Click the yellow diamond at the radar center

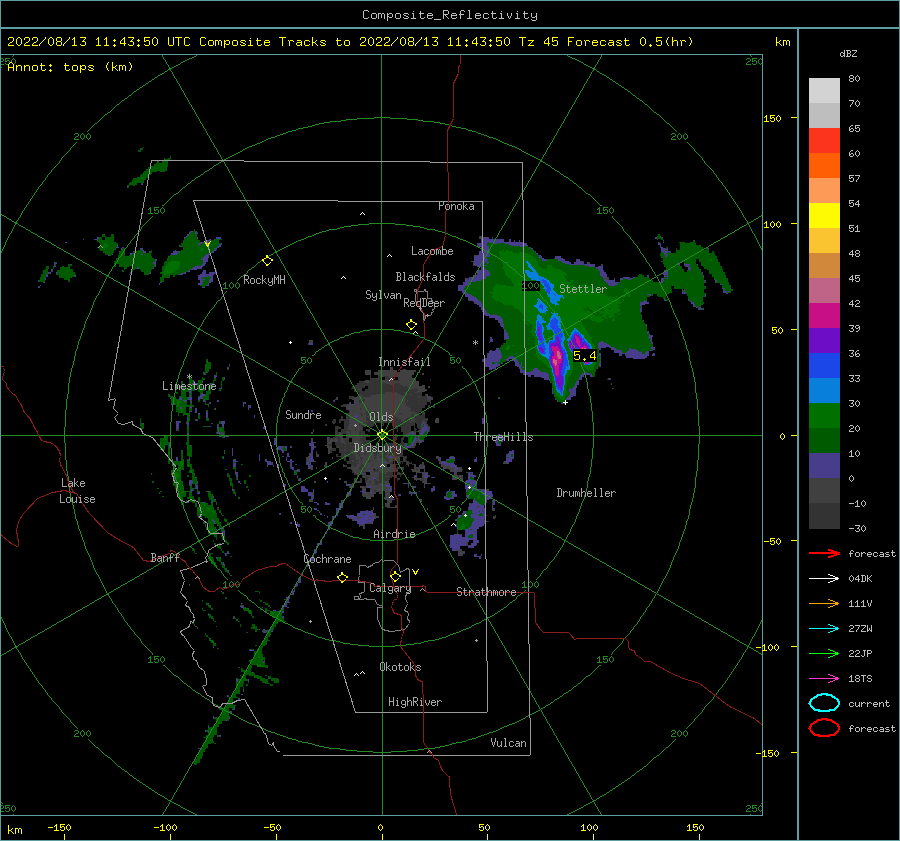[382, 435]
